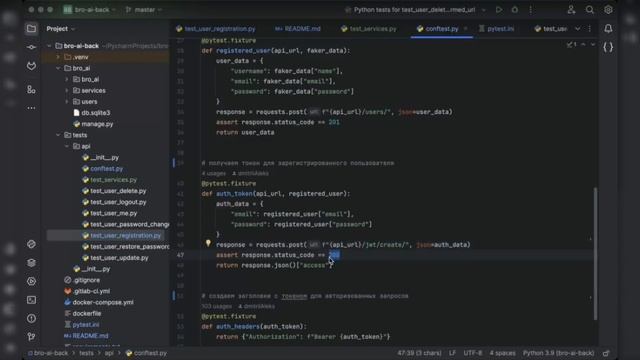
Task: Open the Python Console icon in left sidebar
Action: 31,244
